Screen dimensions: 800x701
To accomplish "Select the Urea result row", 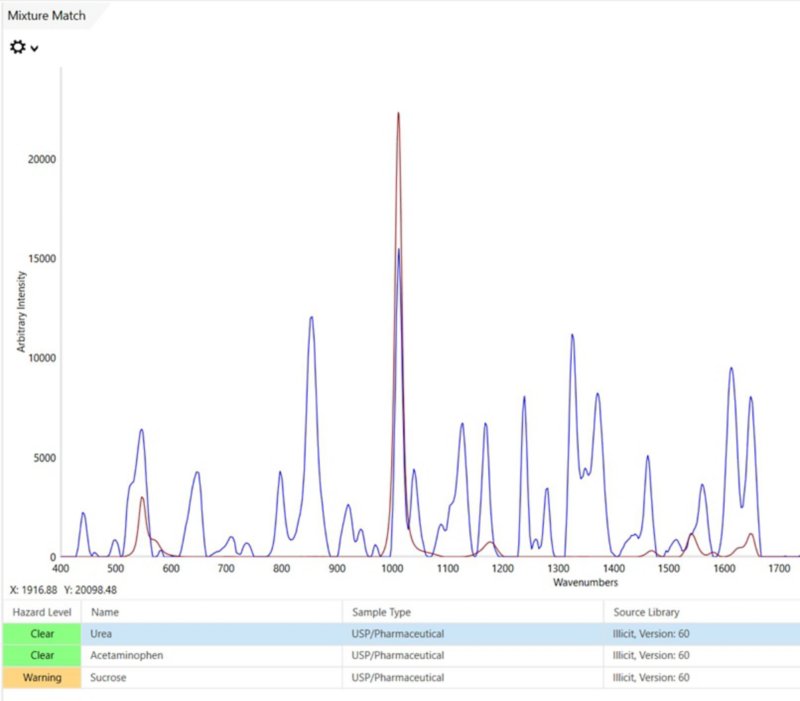I will pos(401,634).
